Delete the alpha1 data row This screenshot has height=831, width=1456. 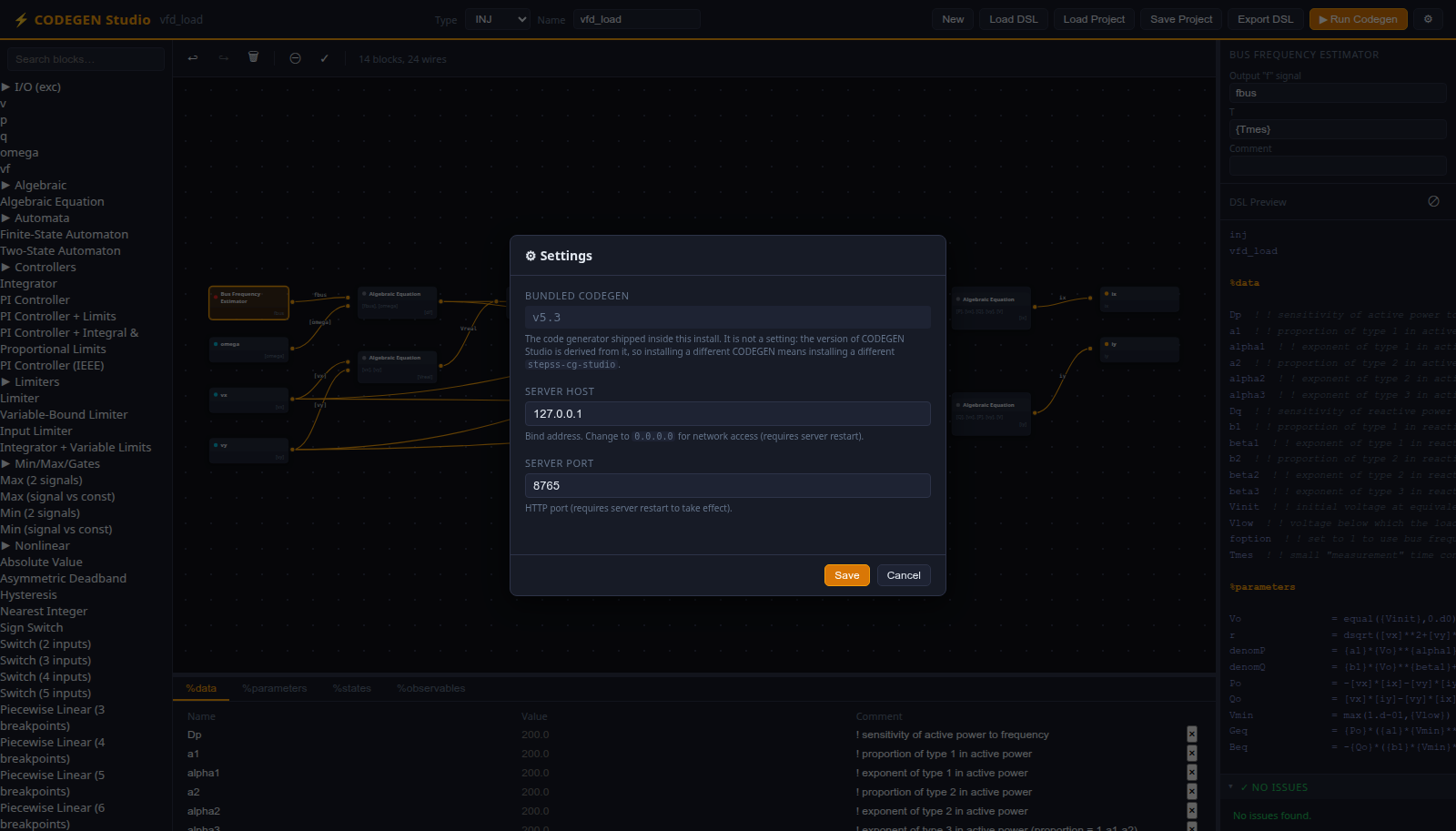click(1192, 773)
